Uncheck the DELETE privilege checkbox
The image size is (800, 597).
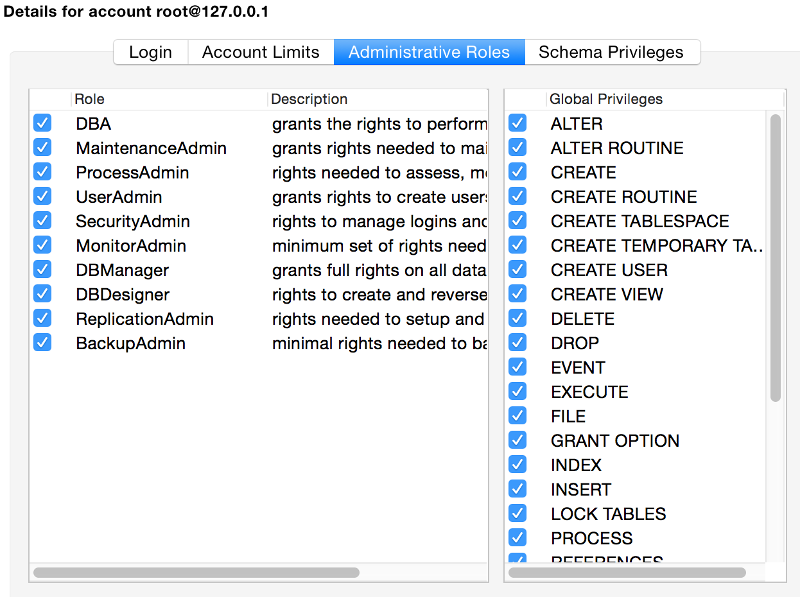517,318
